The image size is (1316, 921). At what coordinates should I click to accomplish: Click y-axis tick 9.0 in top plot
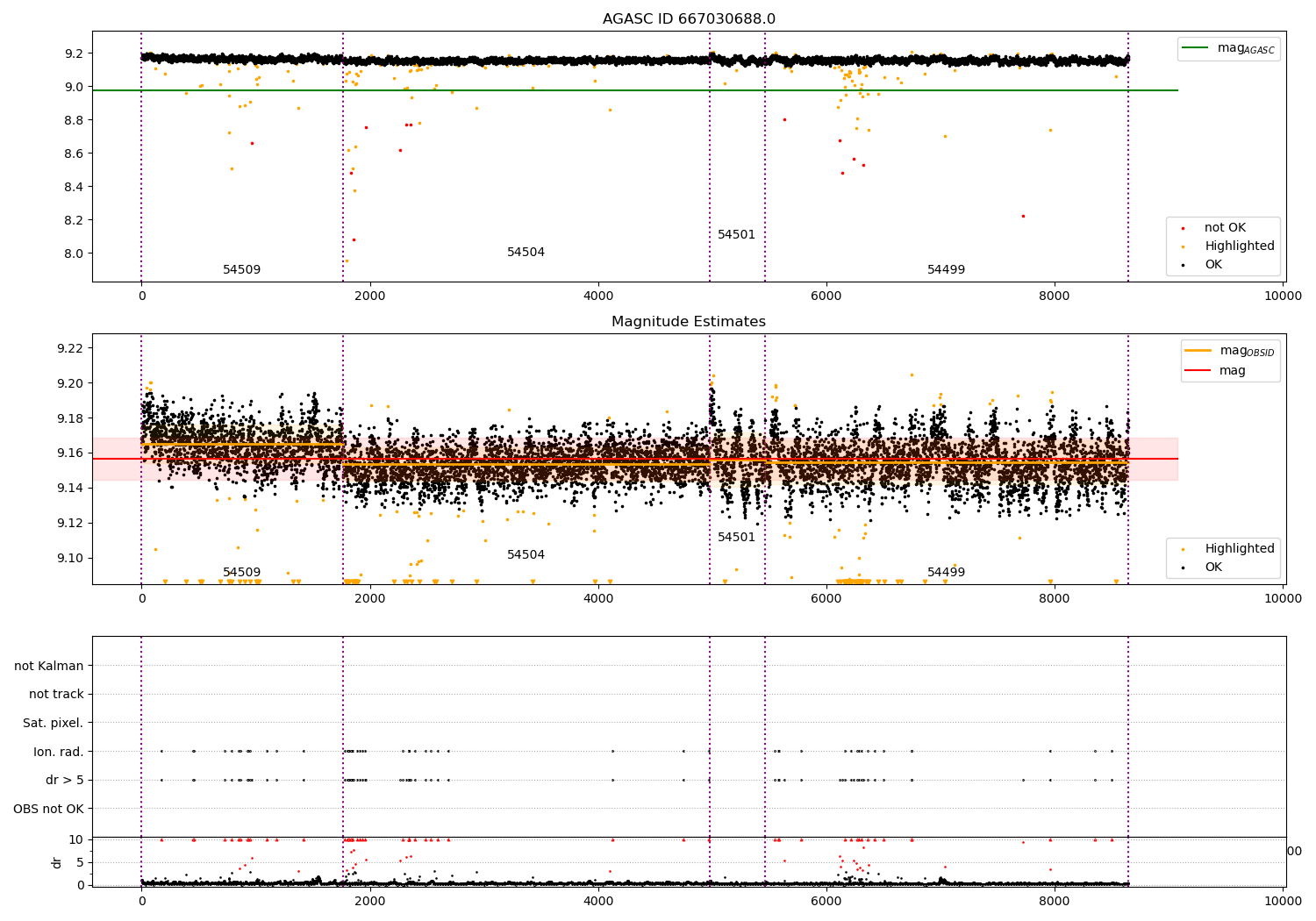(x=73, y=87)
